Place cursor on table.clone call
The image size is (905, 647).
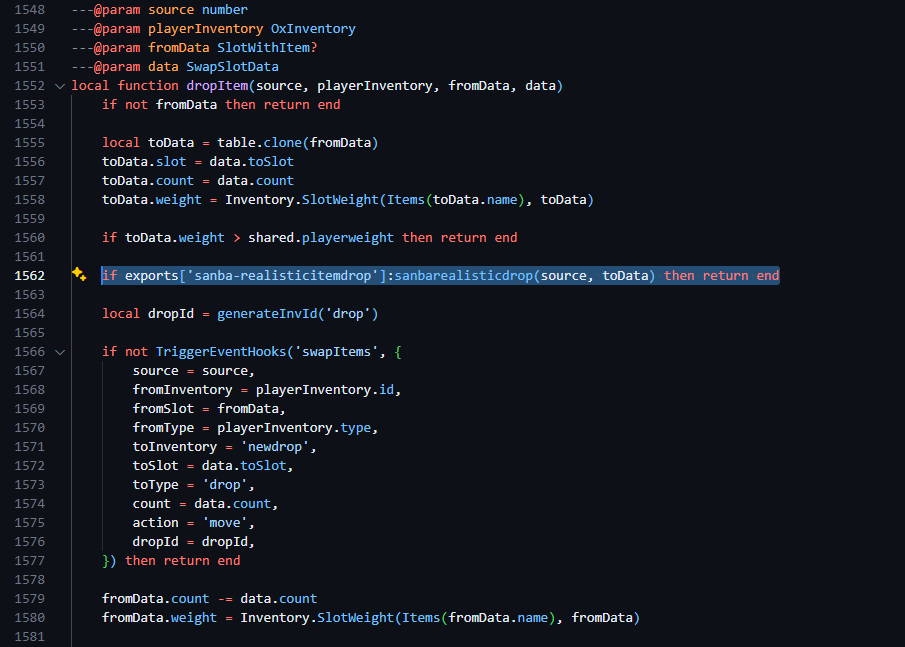click(255, 143)
